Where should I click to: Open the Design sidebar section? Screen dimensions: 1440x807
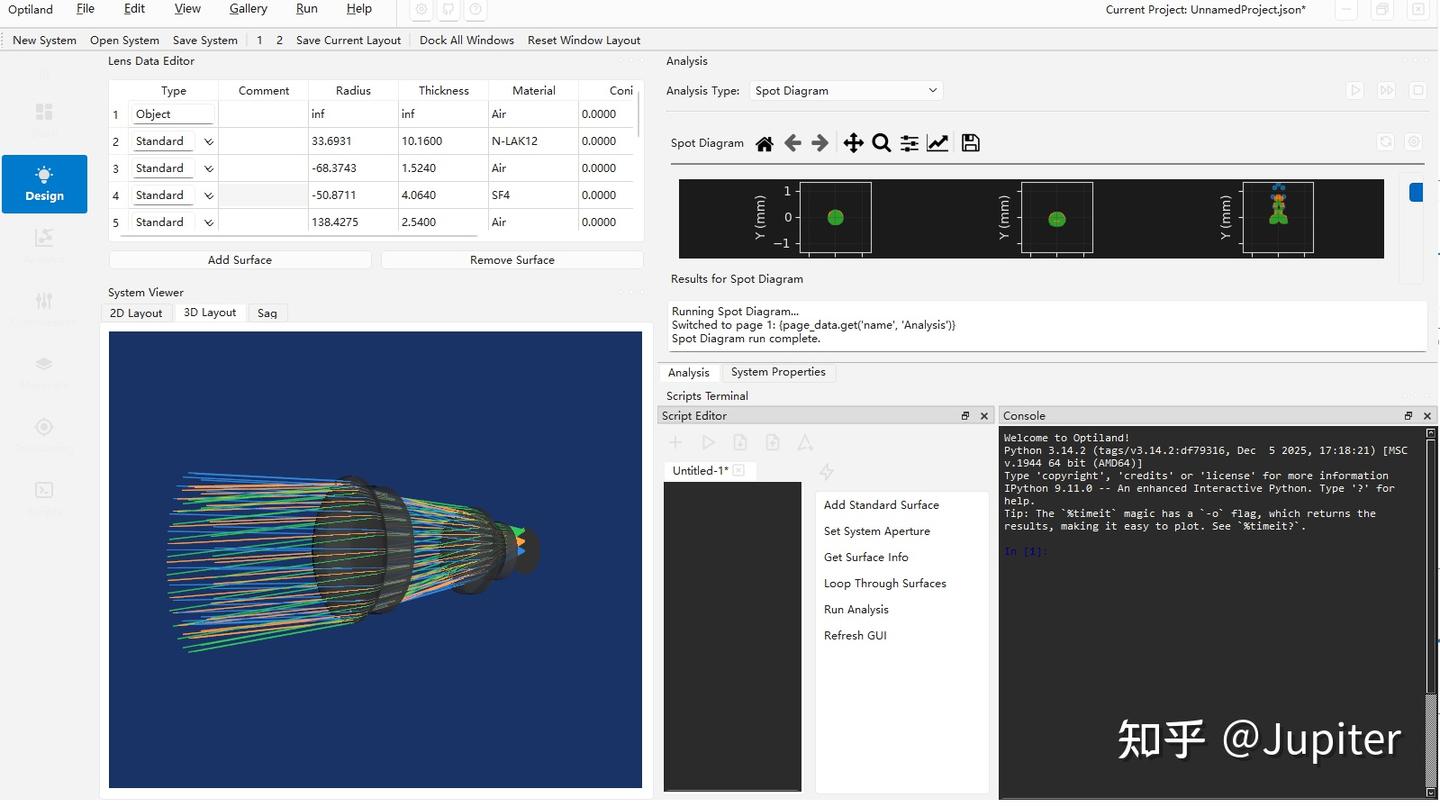[44, 184]
